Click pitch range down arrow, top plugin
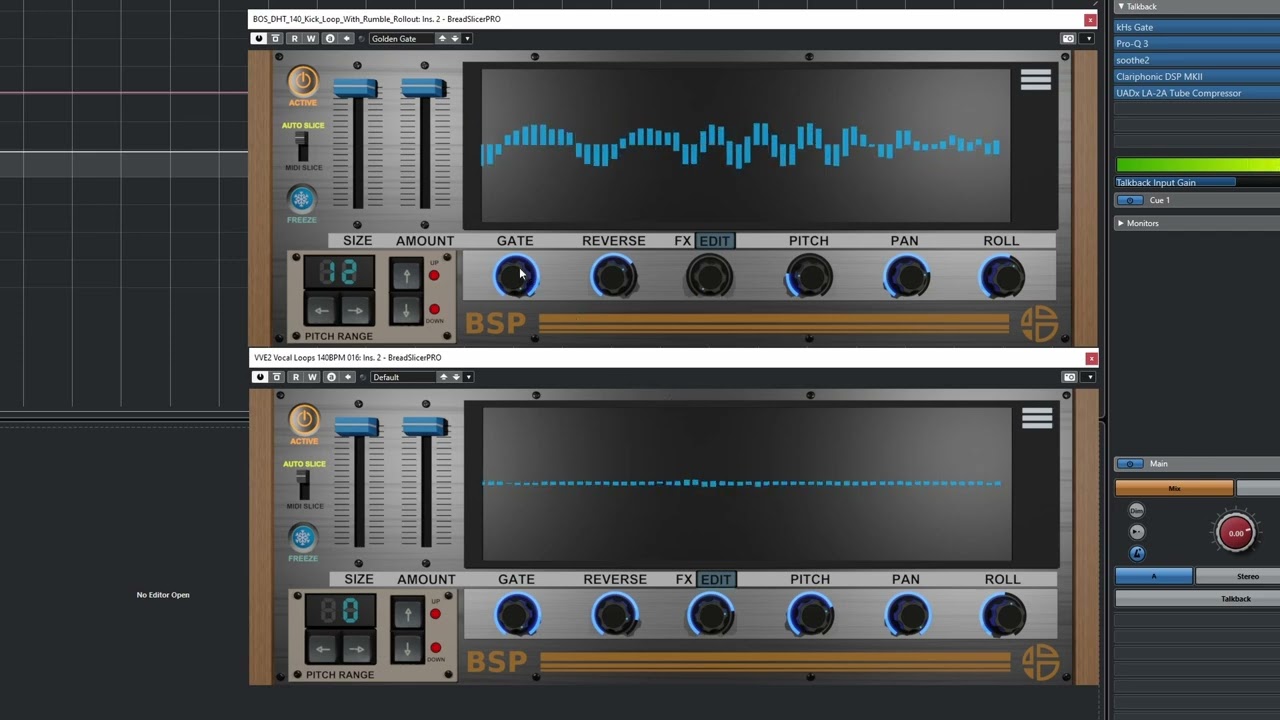Image resolution: width=1280 pixels, height=720 pixels. point(406,311)
